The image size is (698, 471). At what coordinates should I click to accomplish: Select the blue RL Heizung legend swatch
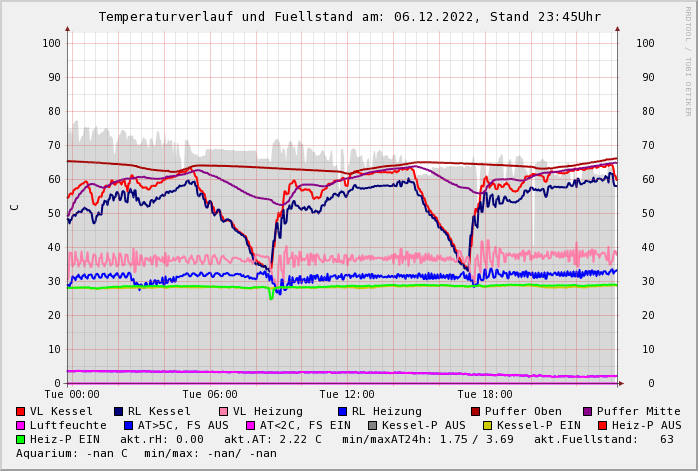(x=342, y=411)
